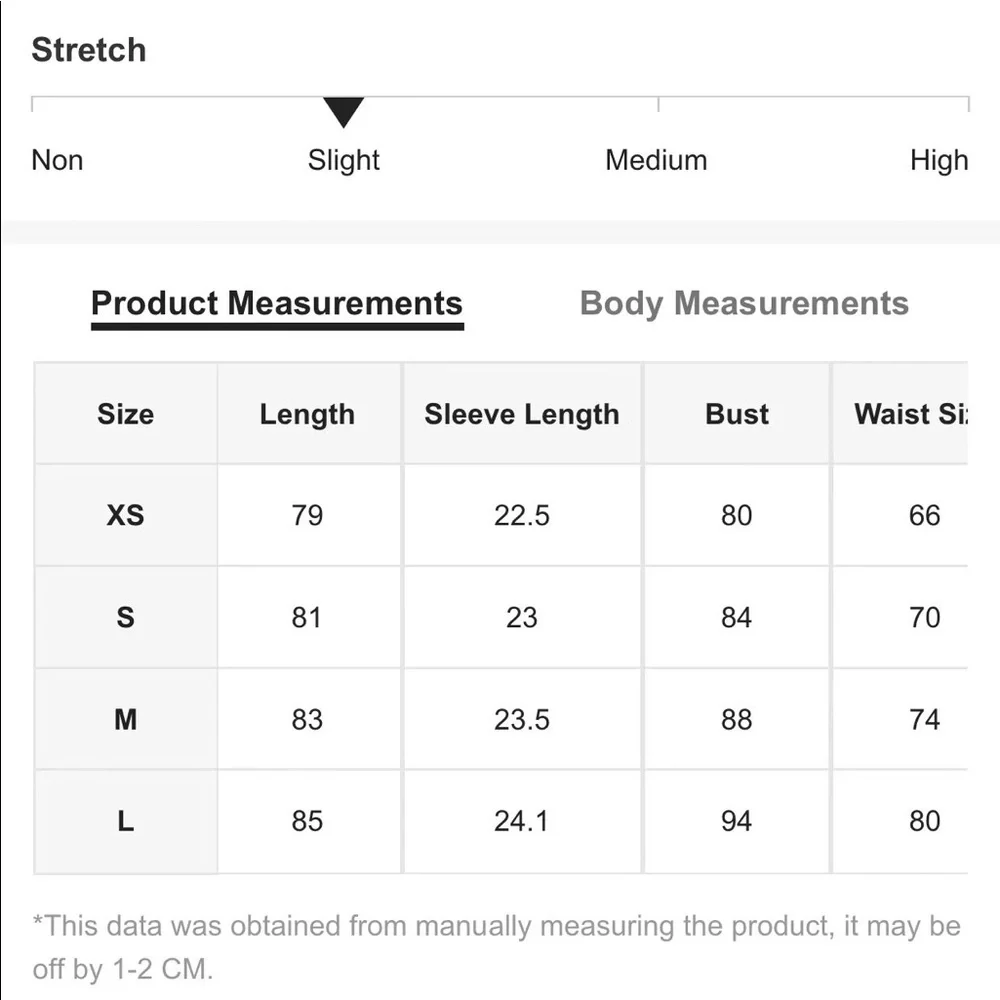
Task: Select the Non stretch label
Action: [57, 160]
